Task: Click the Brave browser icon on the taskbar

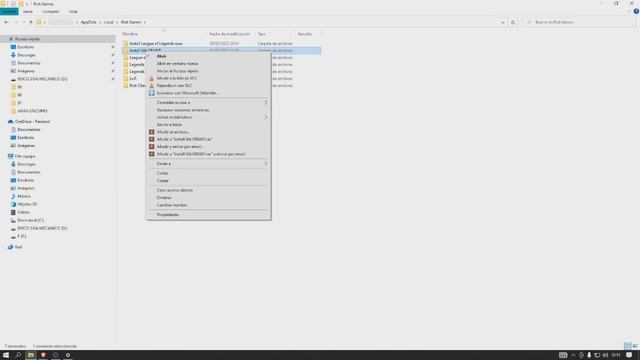Action: pos(43,355)
